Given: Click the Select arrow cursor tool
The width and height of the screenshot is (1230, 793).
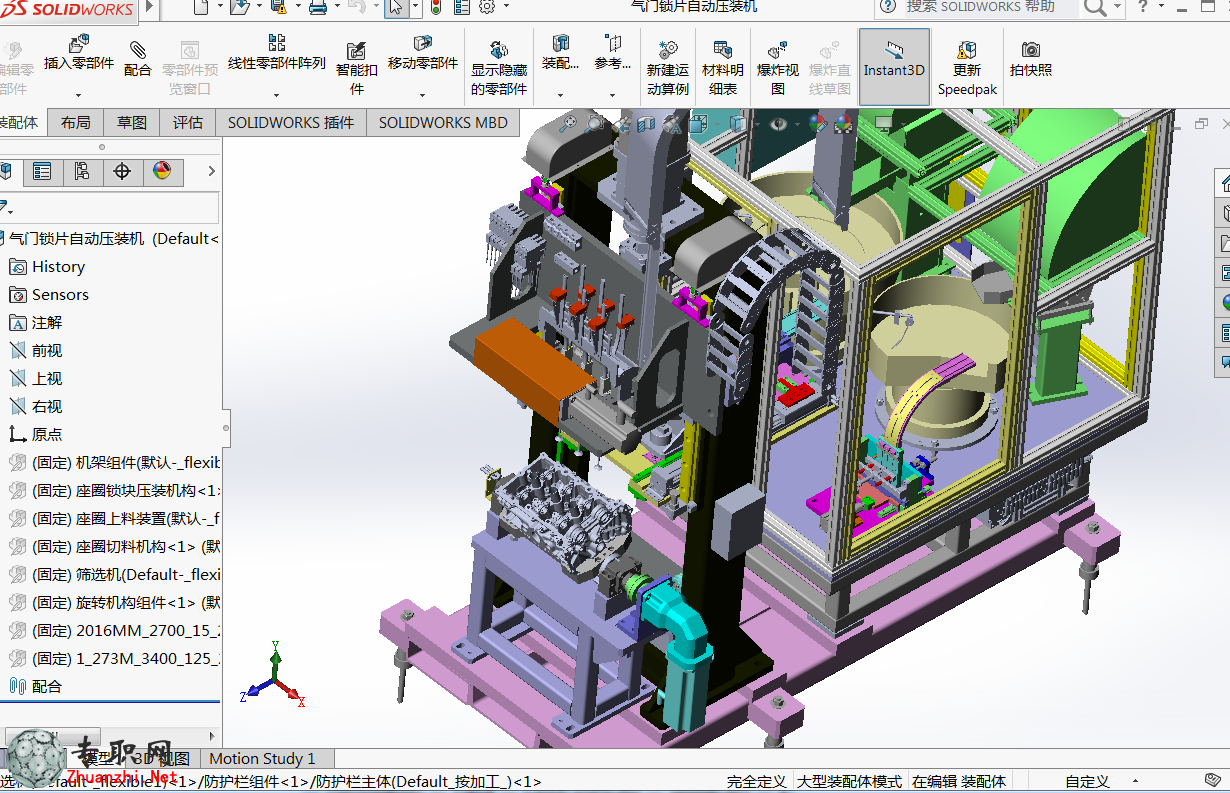Looking at the screenshot, I should [x=396, y=8].
